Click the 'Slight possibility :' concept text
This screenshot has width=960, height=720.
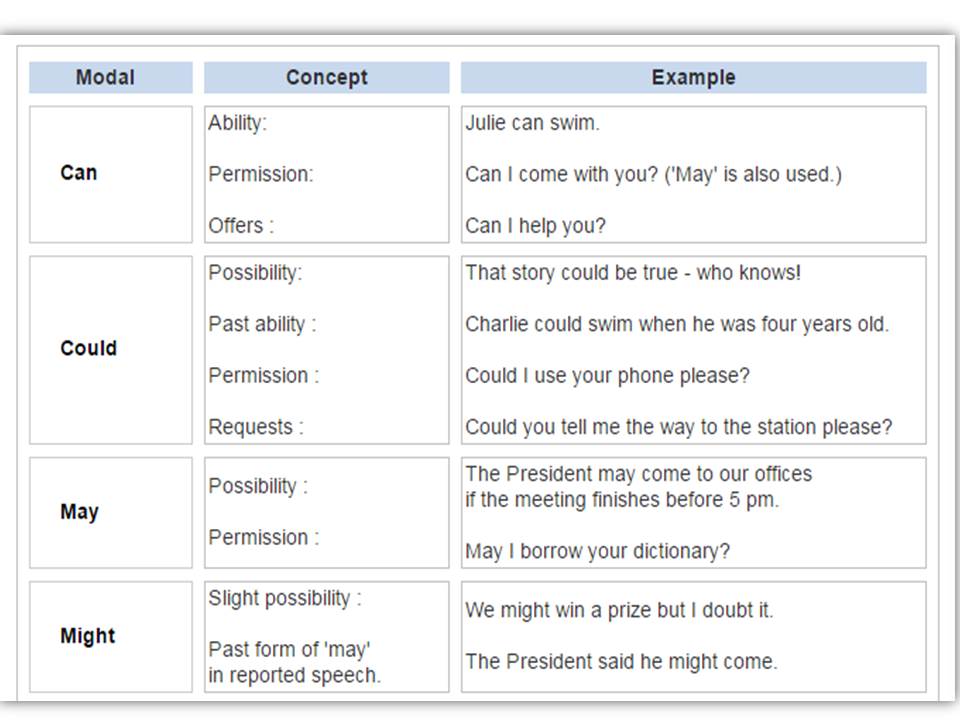(x=285, y=598)
